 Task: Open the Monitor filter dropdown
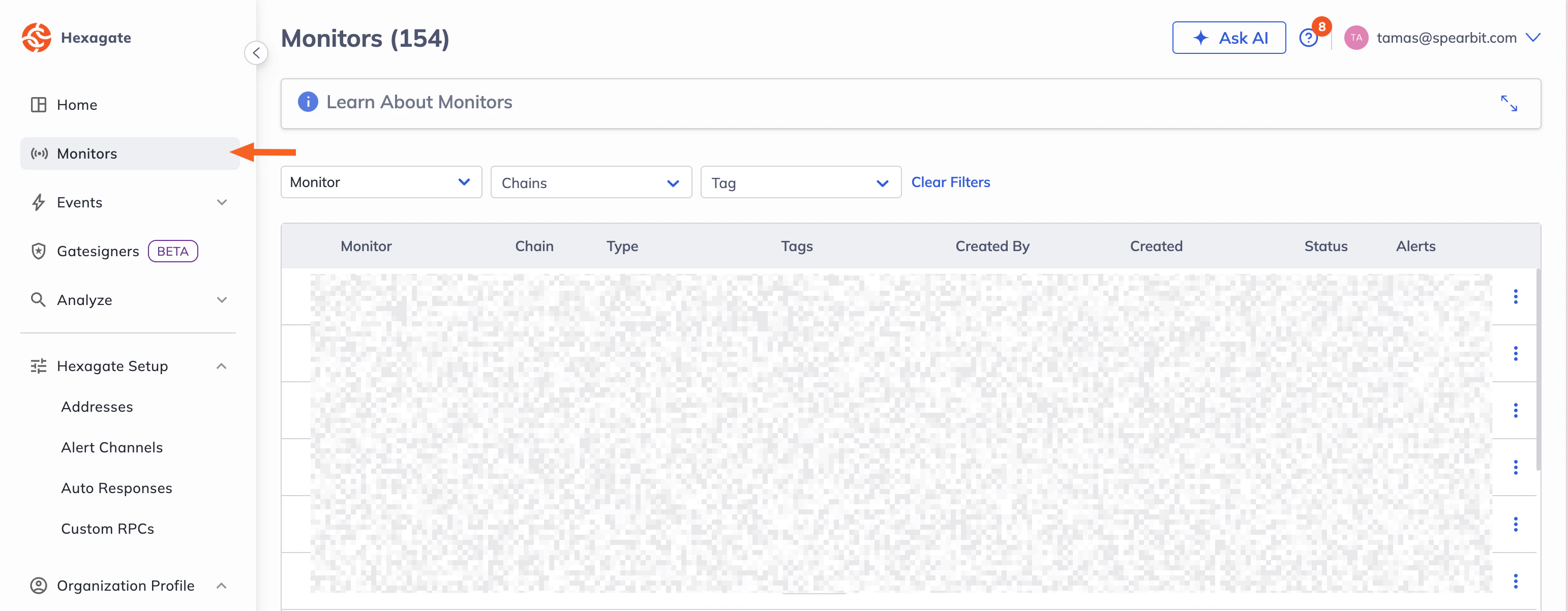[381, 182]
